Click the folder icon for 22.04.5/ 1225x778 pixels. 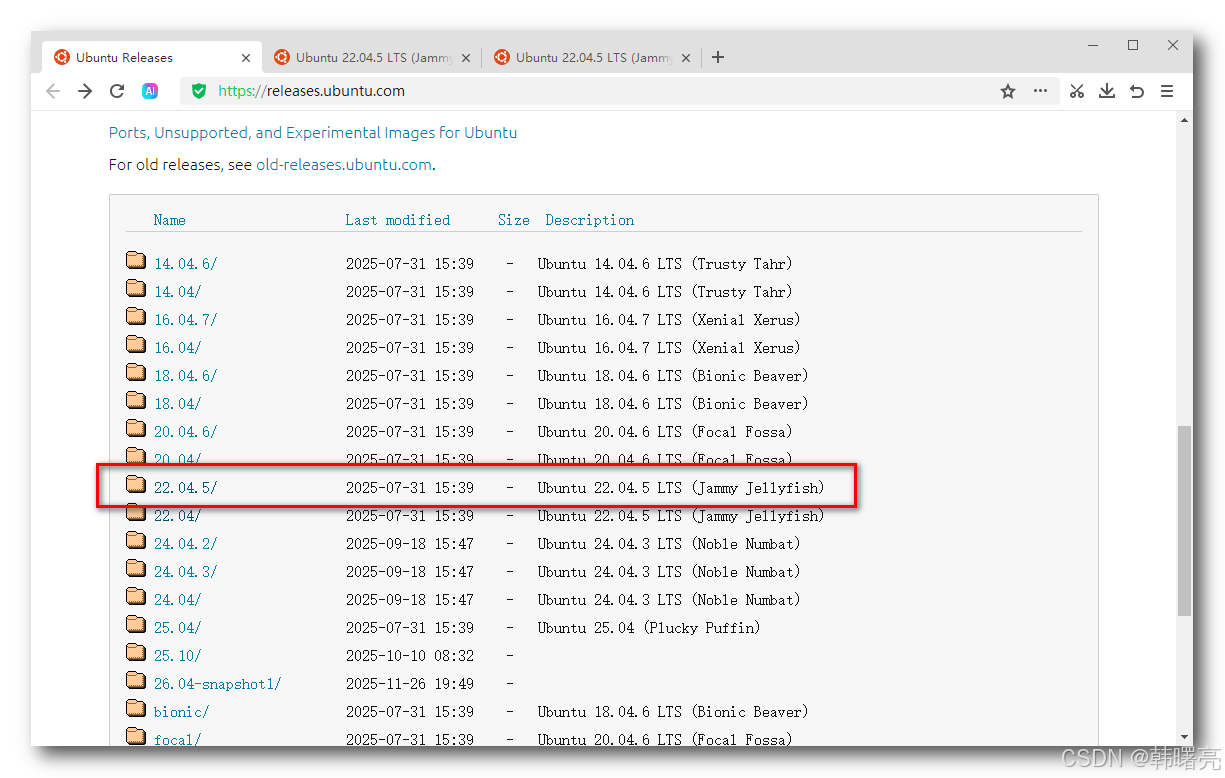point(136,486)
